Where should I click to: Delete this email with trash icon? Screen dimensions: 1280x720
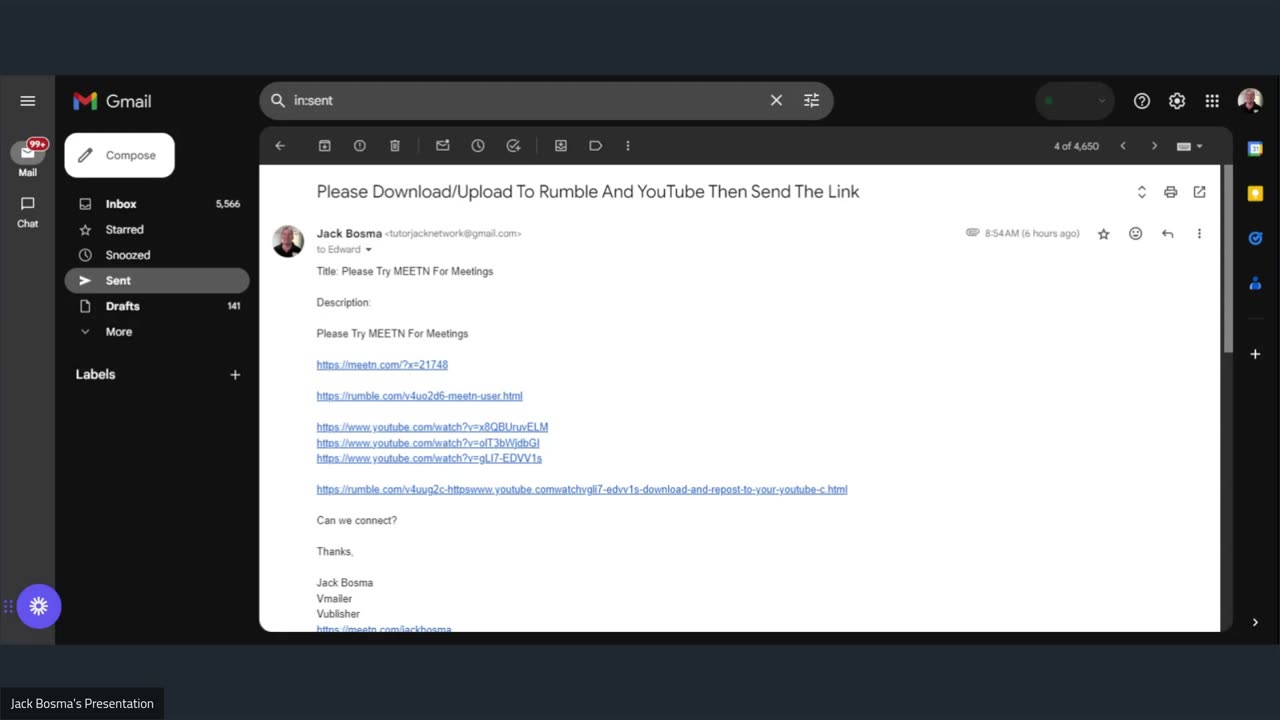395,146
